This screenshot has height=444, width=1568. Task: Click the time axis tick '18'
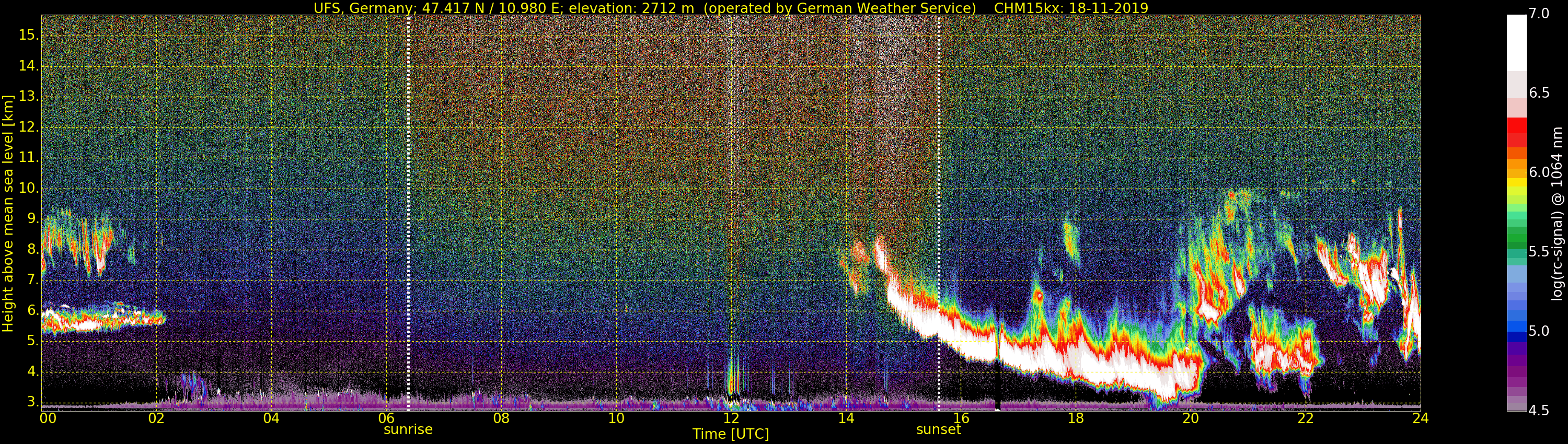[x=1076, y=418]
